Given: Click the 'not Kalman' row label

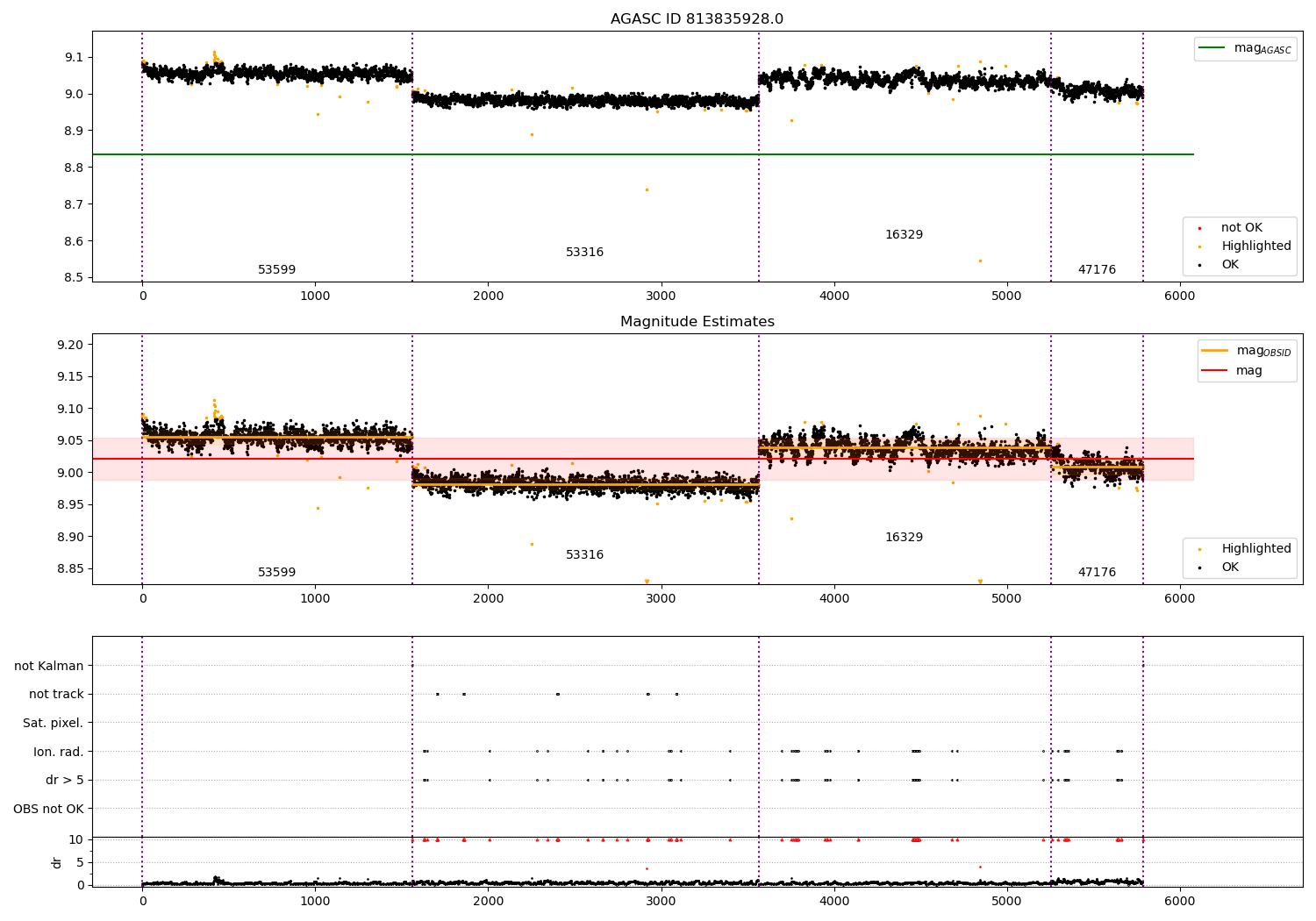Looking at the screenshot, I should pyautogui.click(x=49, y=667).
